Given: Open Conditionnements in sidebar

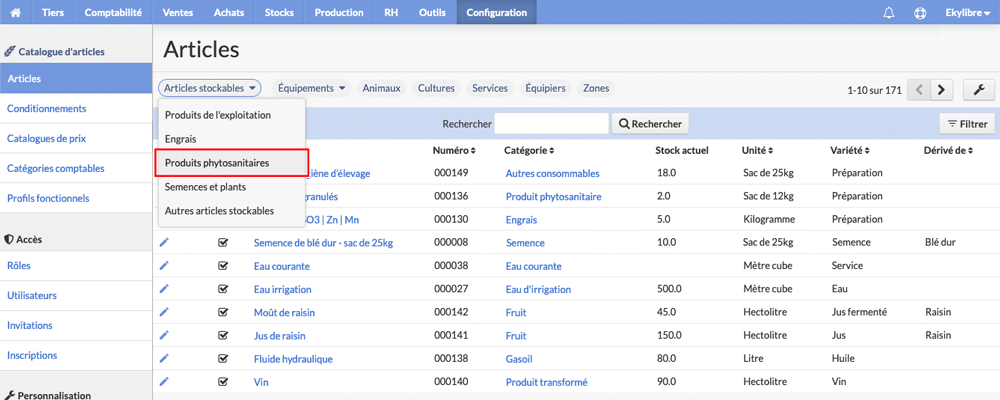Looking at the screenshot, I should coord(76,108).
